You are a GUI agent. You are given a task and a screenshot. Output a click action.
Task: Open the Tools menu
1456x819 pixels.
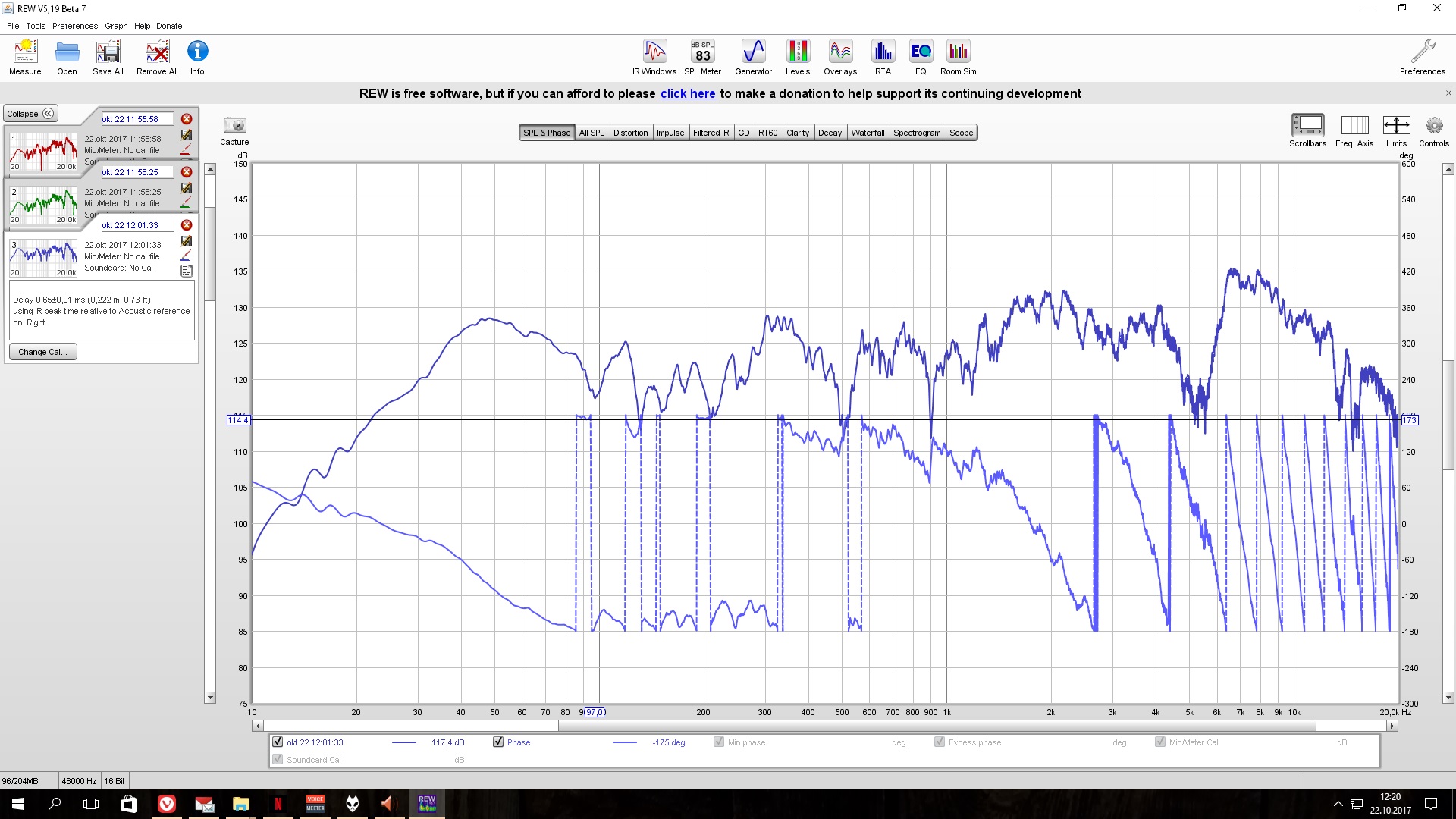(x=36, y=26)
